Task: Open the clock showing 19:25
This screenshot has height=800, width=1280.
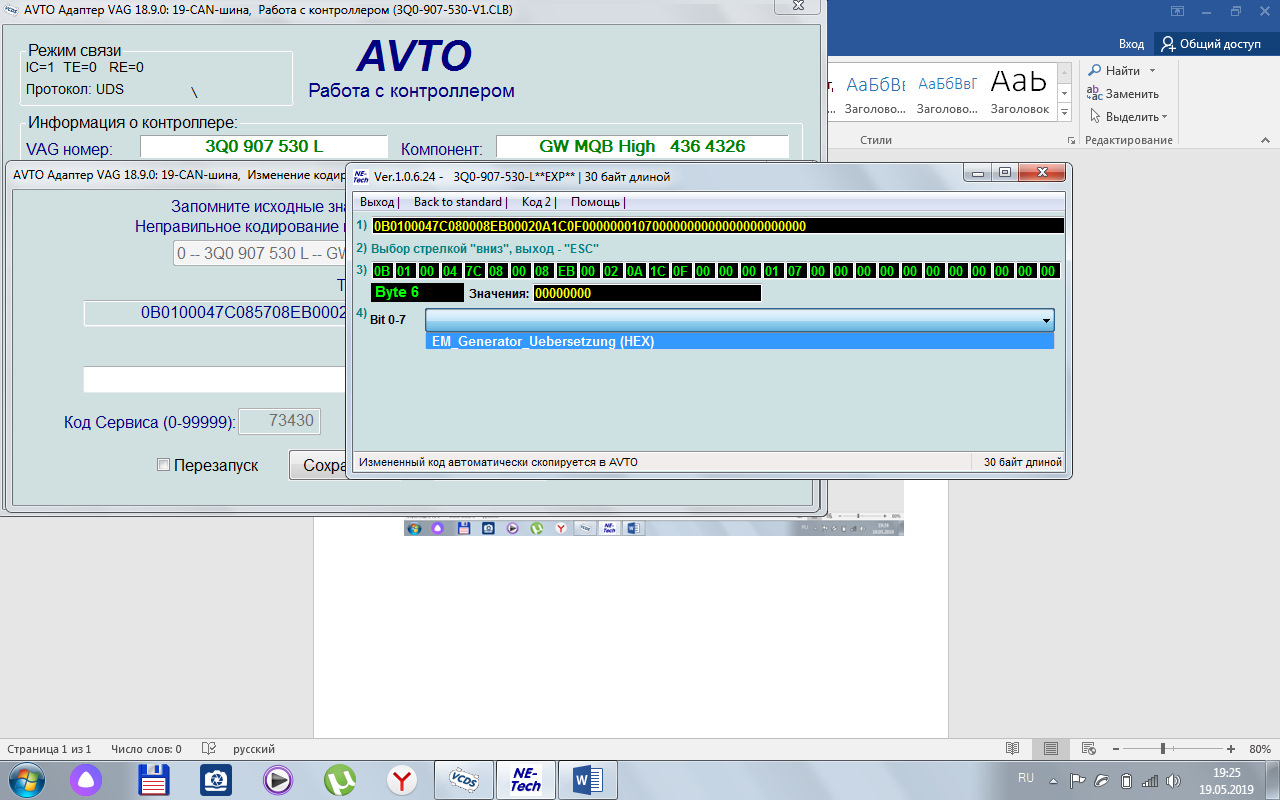Action: tap(1226, 780)
